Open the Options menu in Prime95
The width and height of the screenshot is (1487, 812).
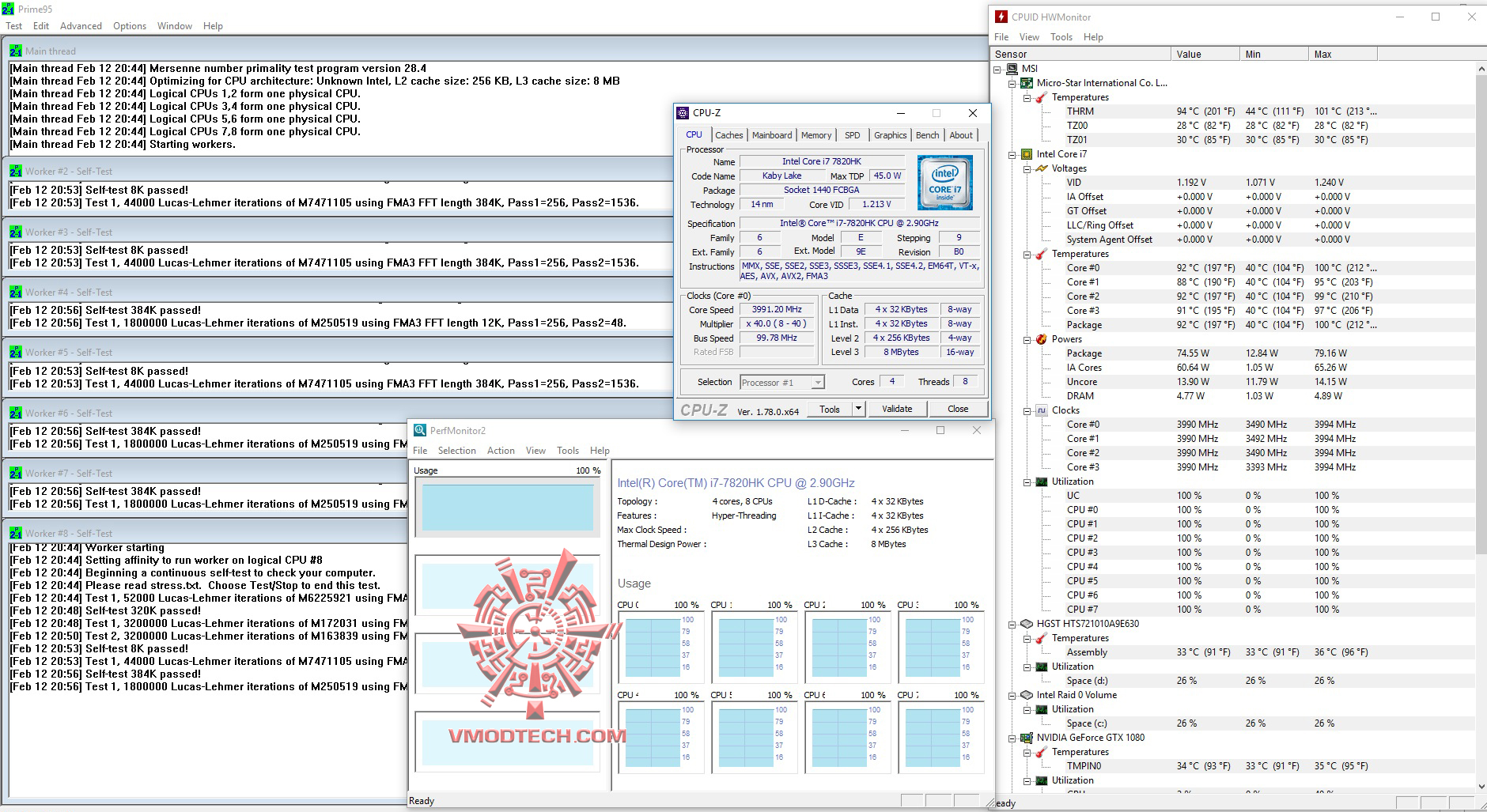(x=130, y=26)
